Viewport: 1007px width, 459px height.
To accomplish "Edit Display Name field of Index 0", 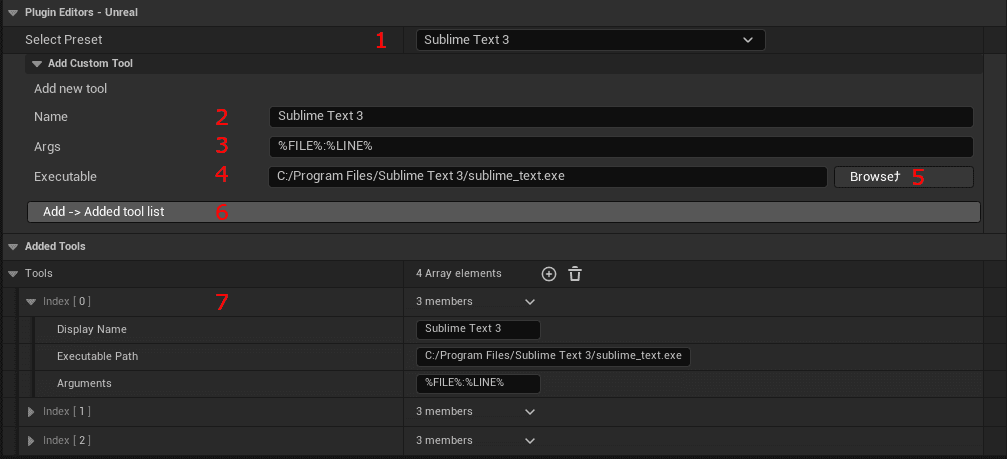I will [478, 329].
